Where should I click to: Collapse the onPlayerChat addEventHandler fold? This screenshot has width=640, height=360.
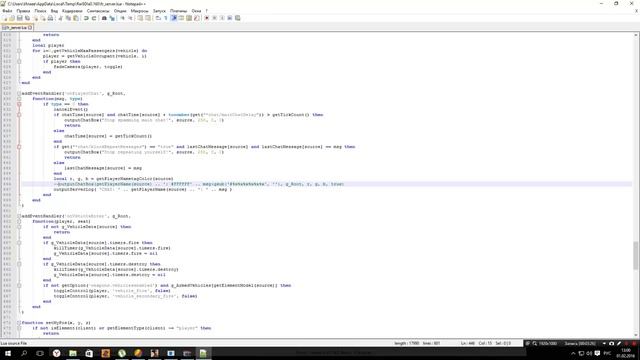19,93
